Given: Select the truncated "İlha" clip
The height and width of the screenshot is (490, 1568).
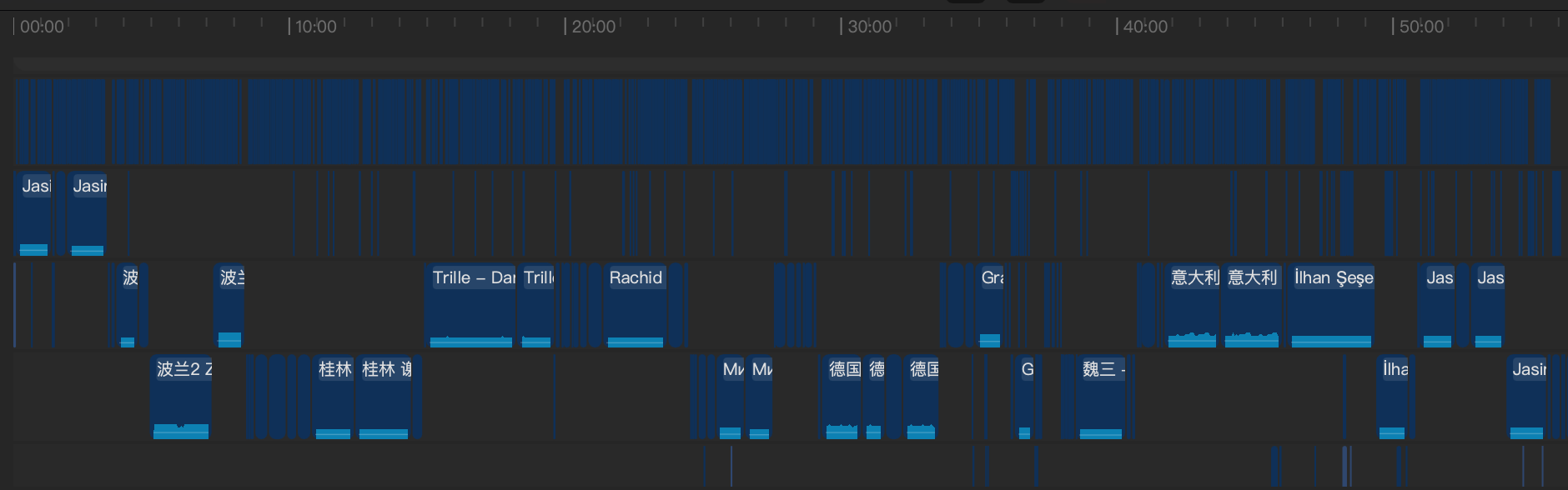Looking at the screenshot, I should pos(1392,397).
